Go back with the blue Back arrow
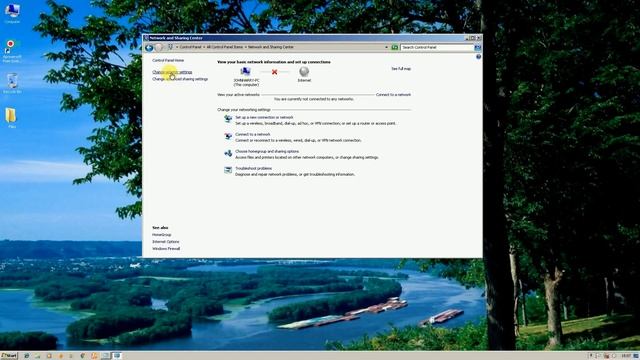This screenshot has width=640, height=360. tap(149, 48)
